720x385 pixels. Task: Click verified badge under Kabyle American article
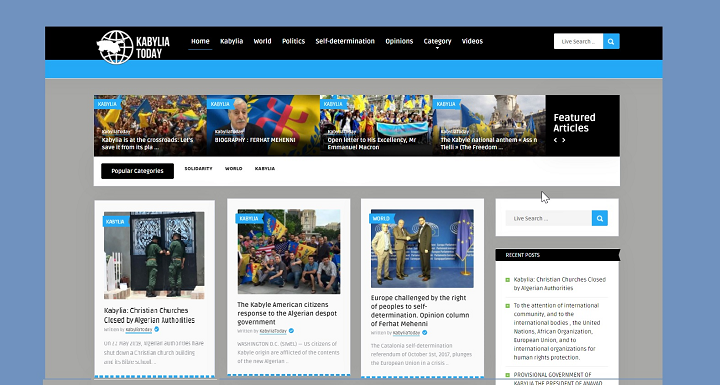(291, 331)
